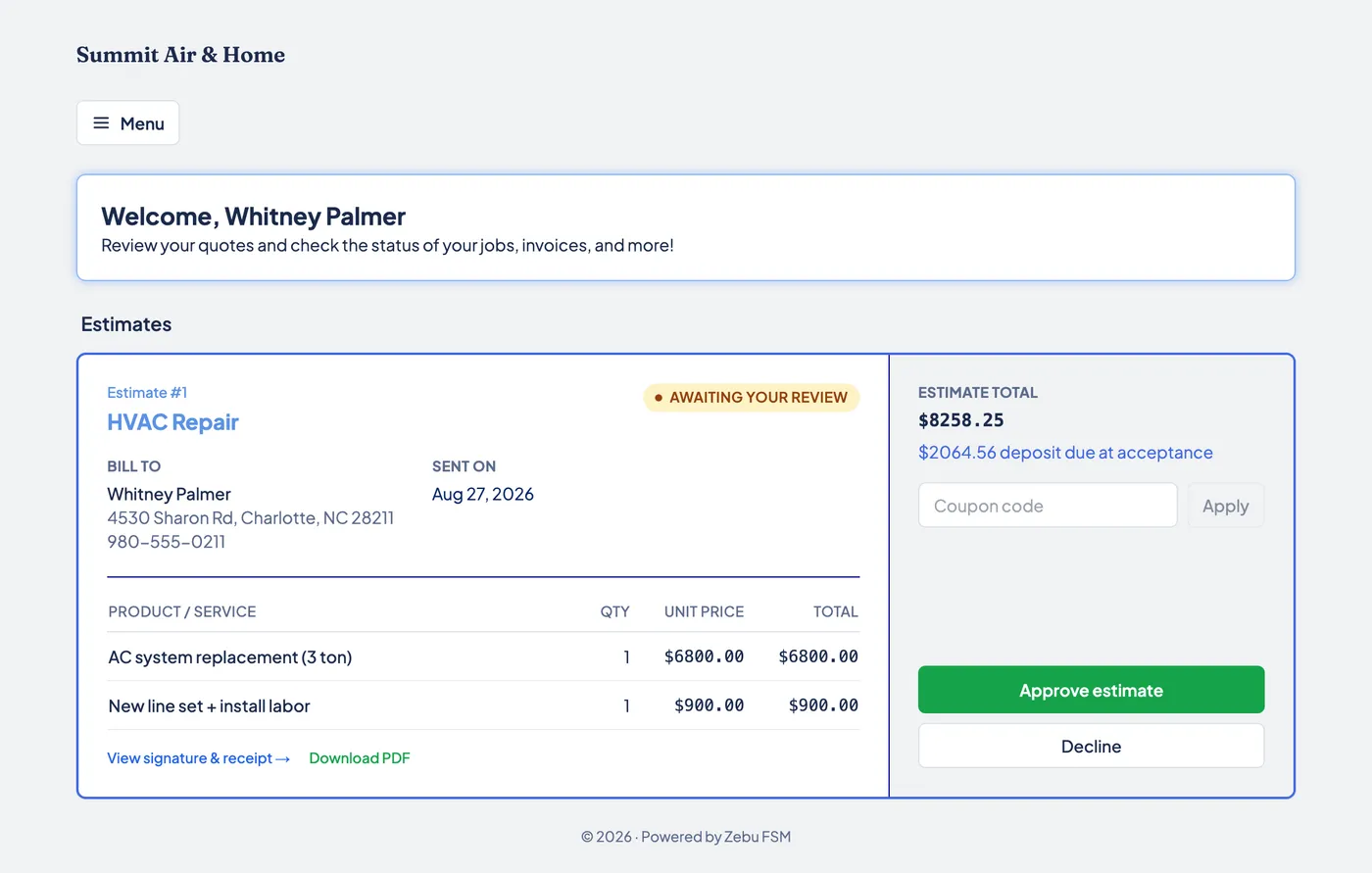Click the $900.00 unit price cell
1372x873 pixels.
click(709, 705)
